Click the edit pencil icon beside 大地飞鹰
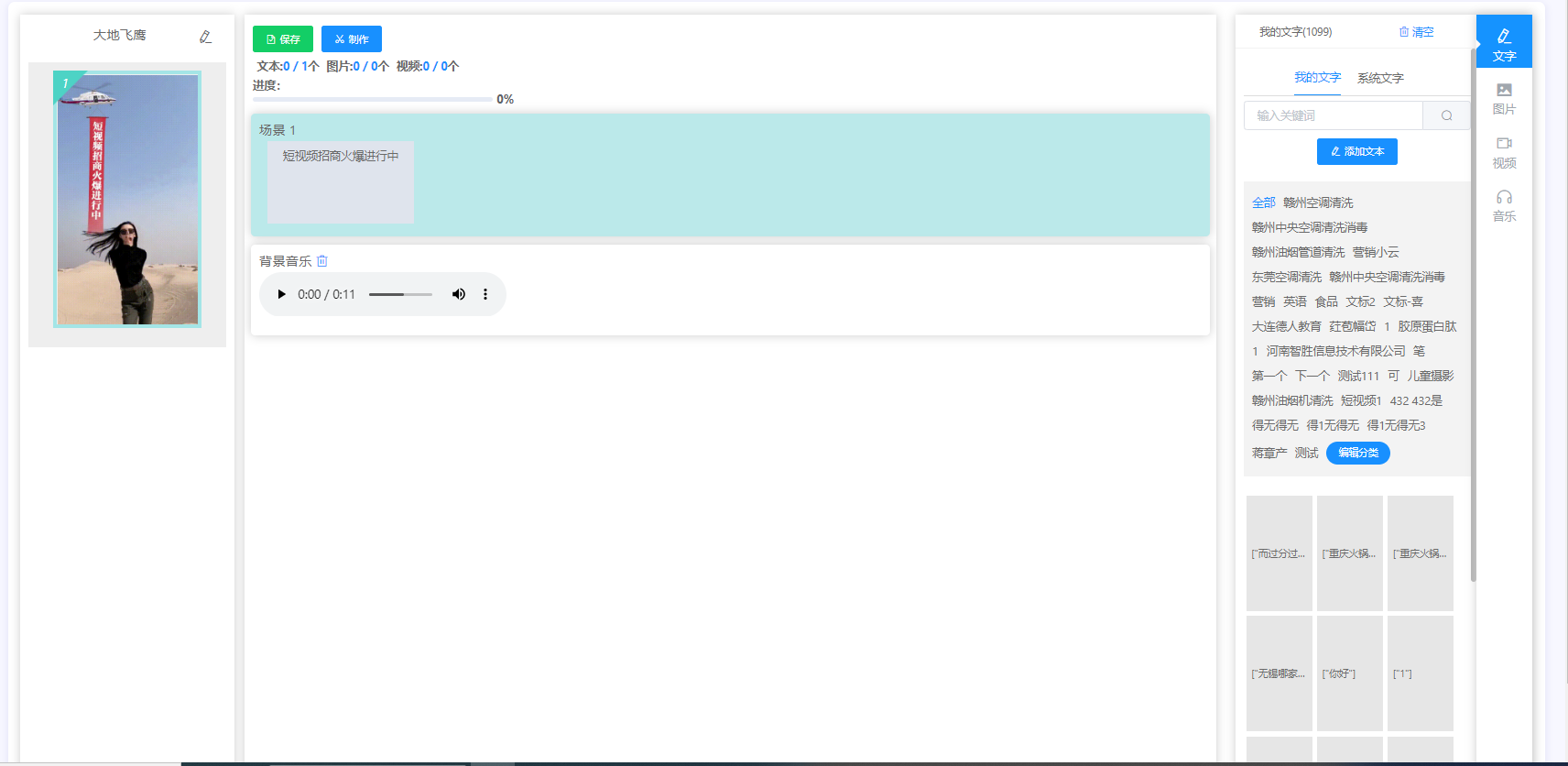Screen dimensions: 1568x766 point(205,37)
